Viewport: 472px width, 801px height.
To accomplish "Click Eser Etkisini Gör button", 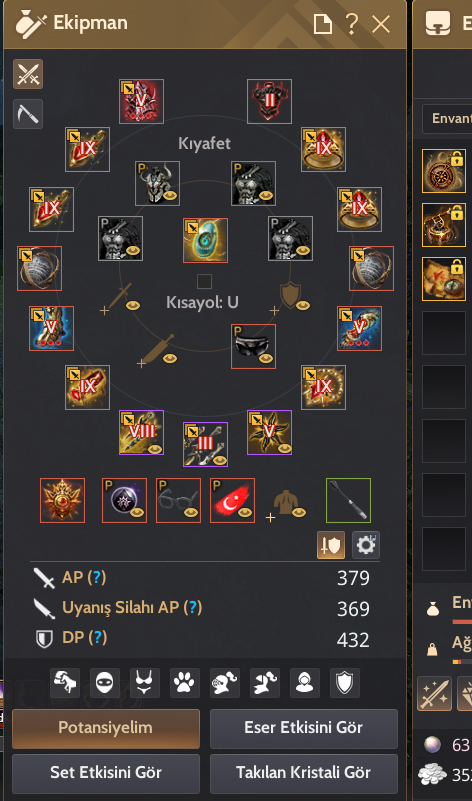I will coord(304,728).
